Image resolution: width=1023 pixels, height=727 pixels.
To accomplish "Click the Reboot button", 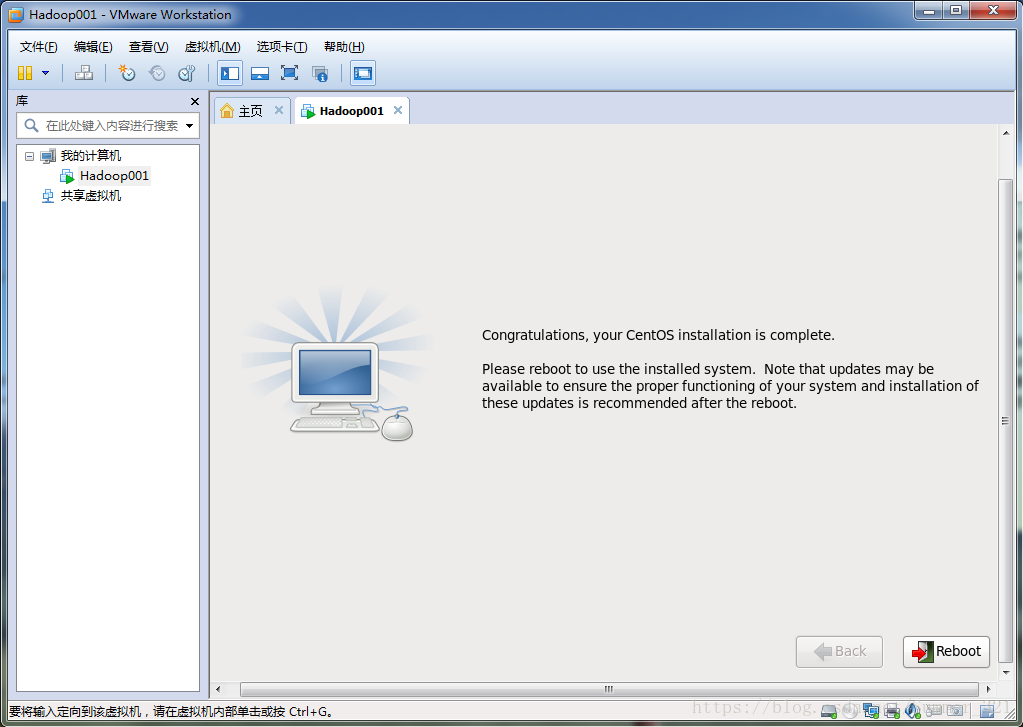I will click(x=946, y=651).
